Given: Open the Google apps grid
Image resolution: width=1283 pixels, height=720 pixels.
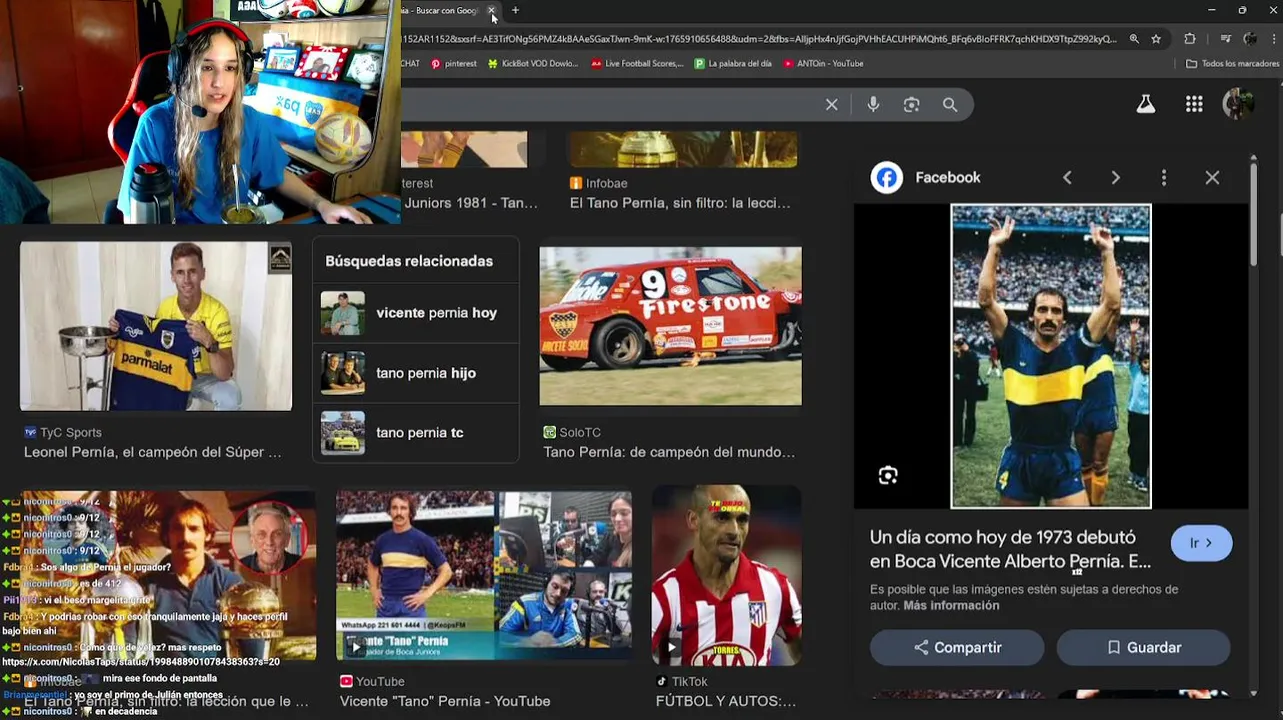Looking at the screenshot, I should [1194, 104].
